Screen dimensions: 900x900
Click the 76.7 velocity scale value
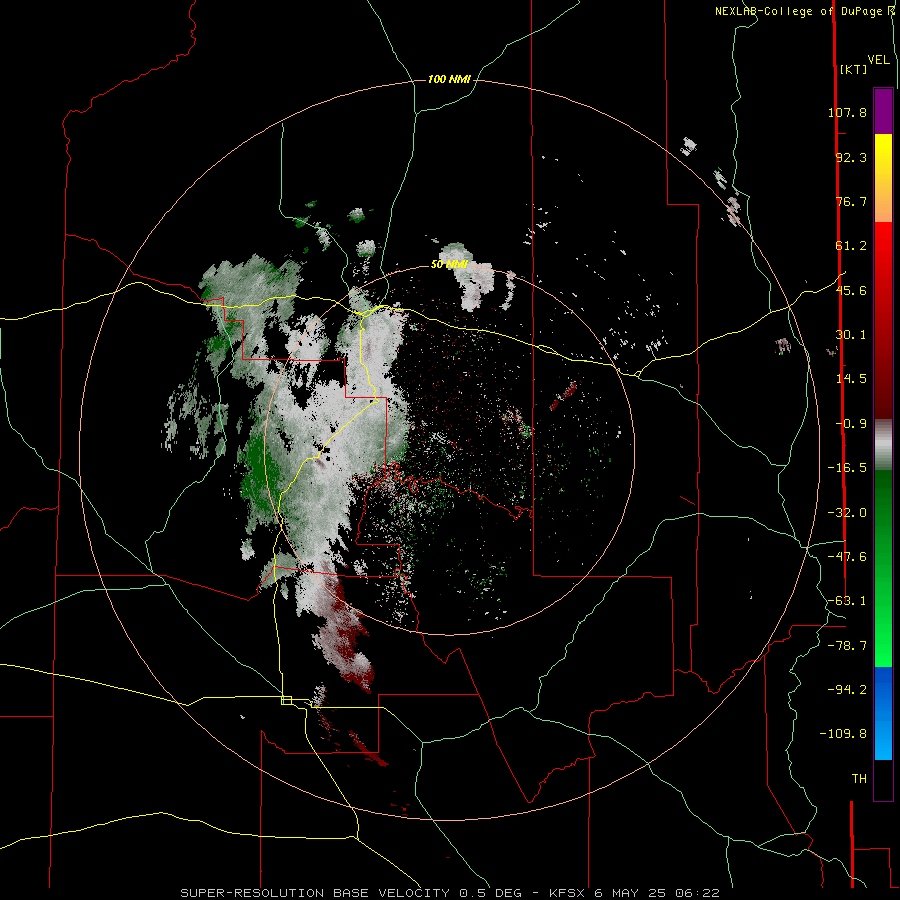pyautogui.click(x=851, y=201)
